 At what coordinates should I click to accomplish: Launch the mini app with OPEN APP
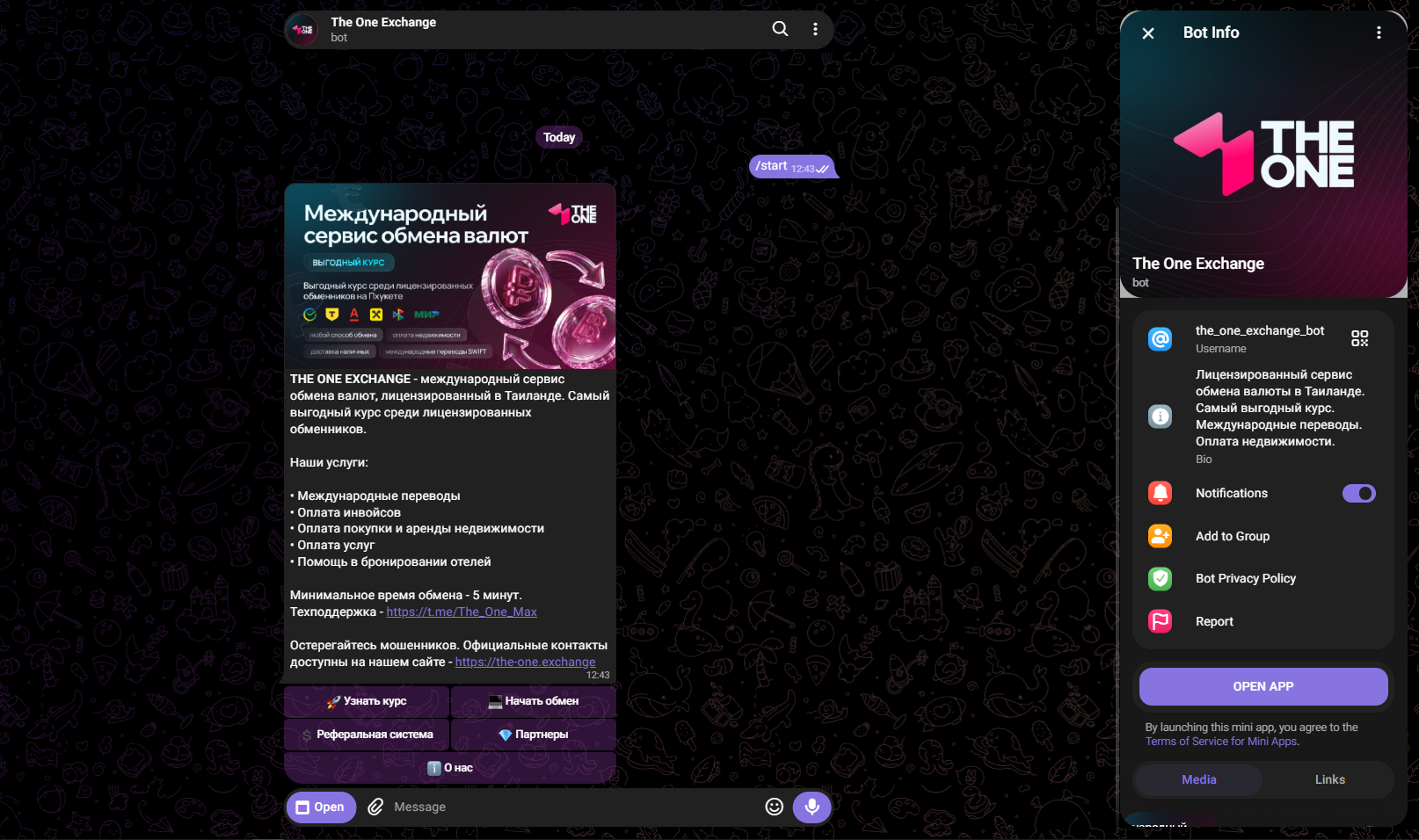click(1263, 686)
